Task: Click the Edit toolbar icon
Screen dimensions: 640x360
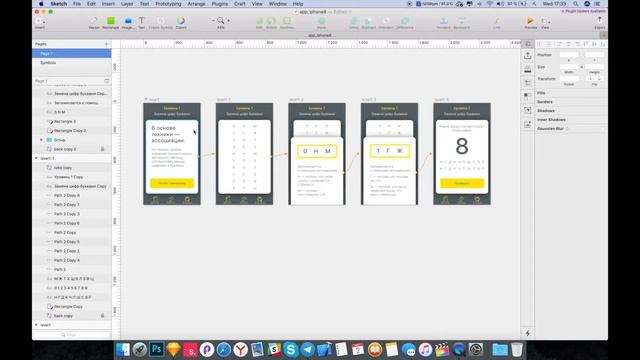Action: pos(259,22)
